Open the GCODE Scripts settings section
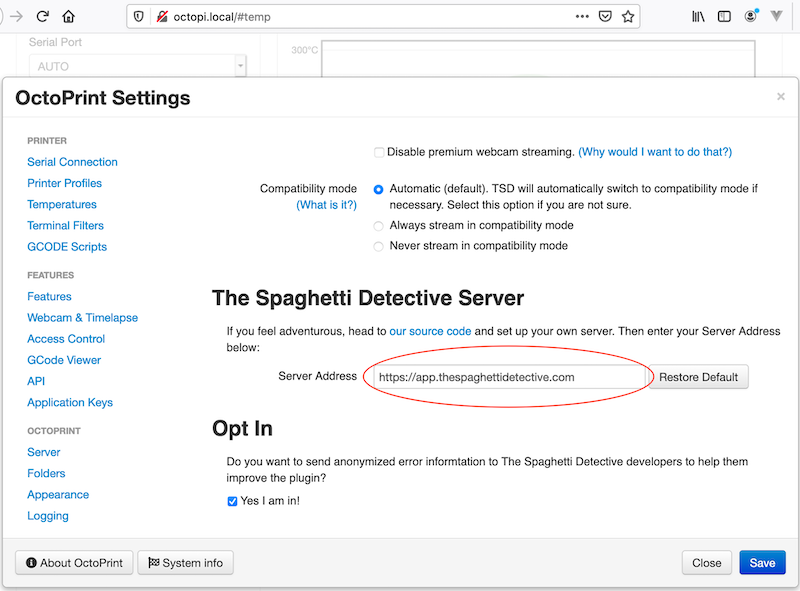Image resolution: width=800 pixels, height=591 pixels. pyautogui.click(x=67, y=247)
